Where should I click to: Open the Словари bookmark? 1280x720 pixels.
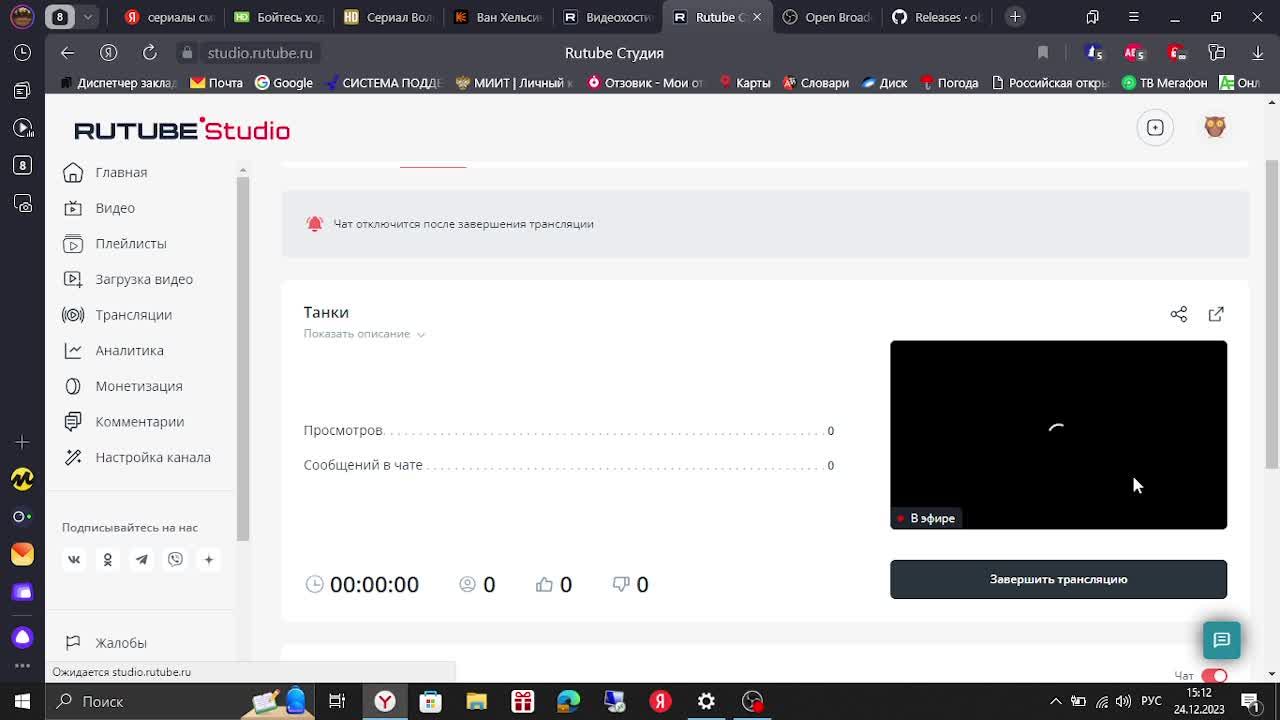(815, 83)
